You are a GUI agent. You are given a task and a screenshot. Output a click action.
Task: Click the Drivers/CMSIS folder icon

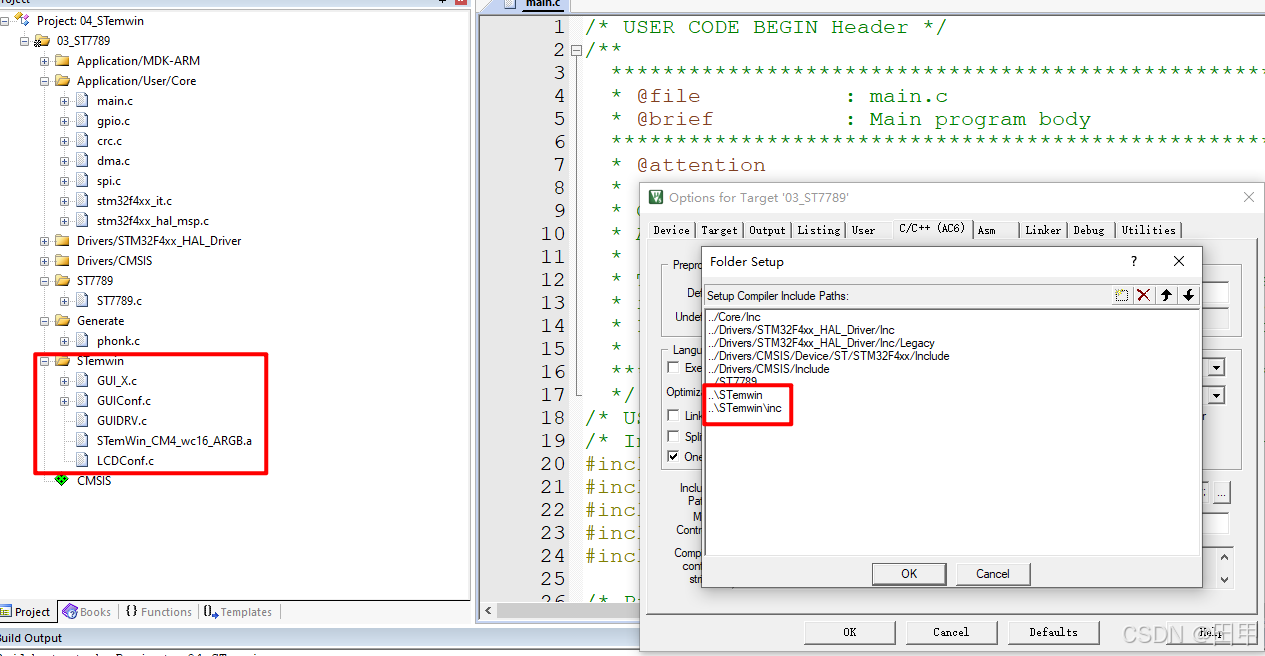coord(62,261)
